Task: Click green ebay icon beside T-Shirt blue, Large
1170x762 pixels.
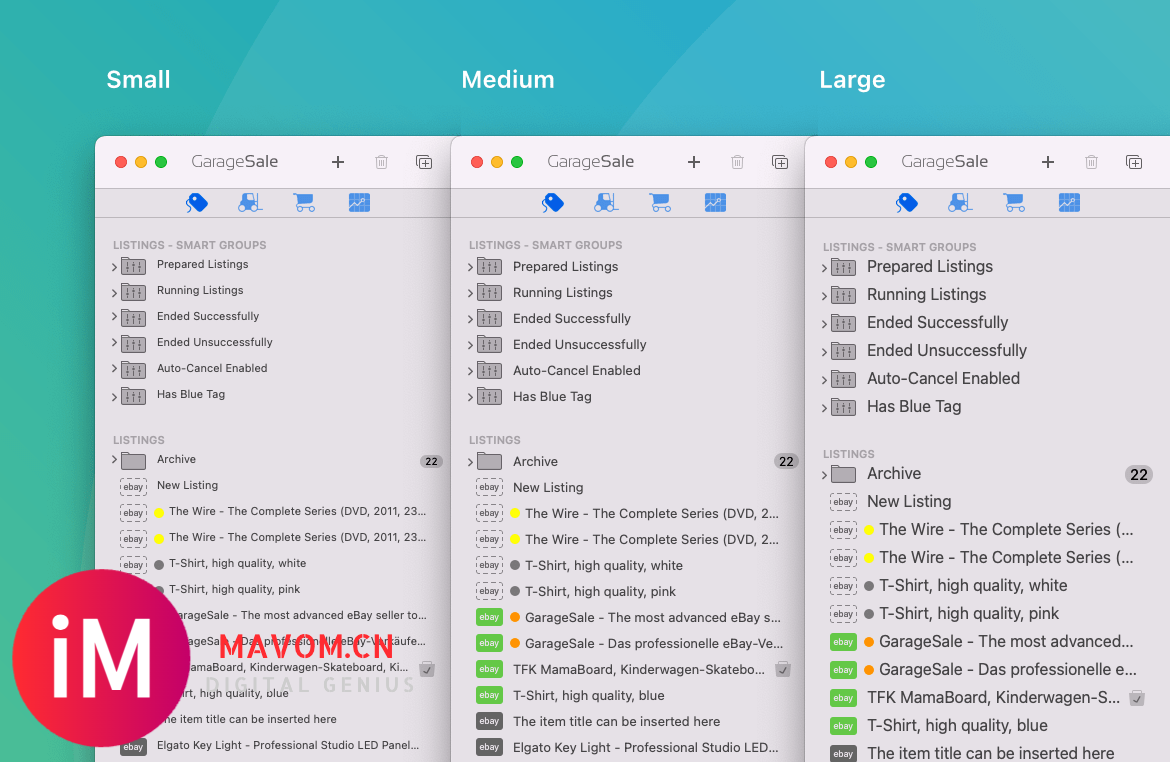Action: pyautogui.click(x=843, y=725)
